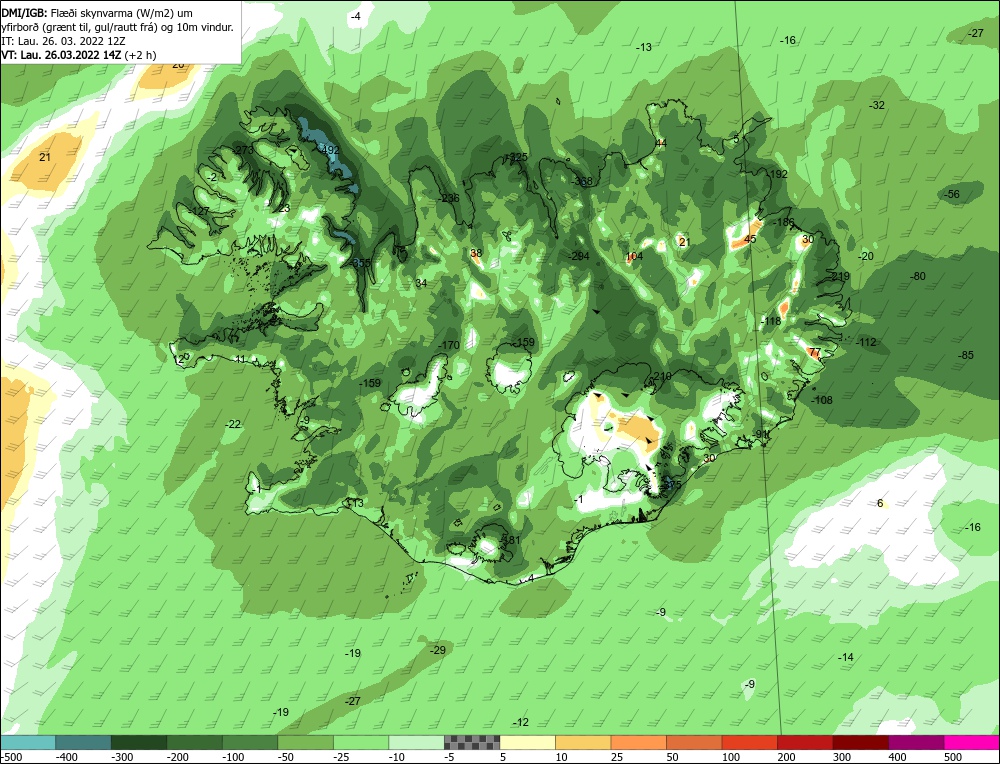
Task: Click the '6' value in the white patch
Action: [x=880, y=503]
